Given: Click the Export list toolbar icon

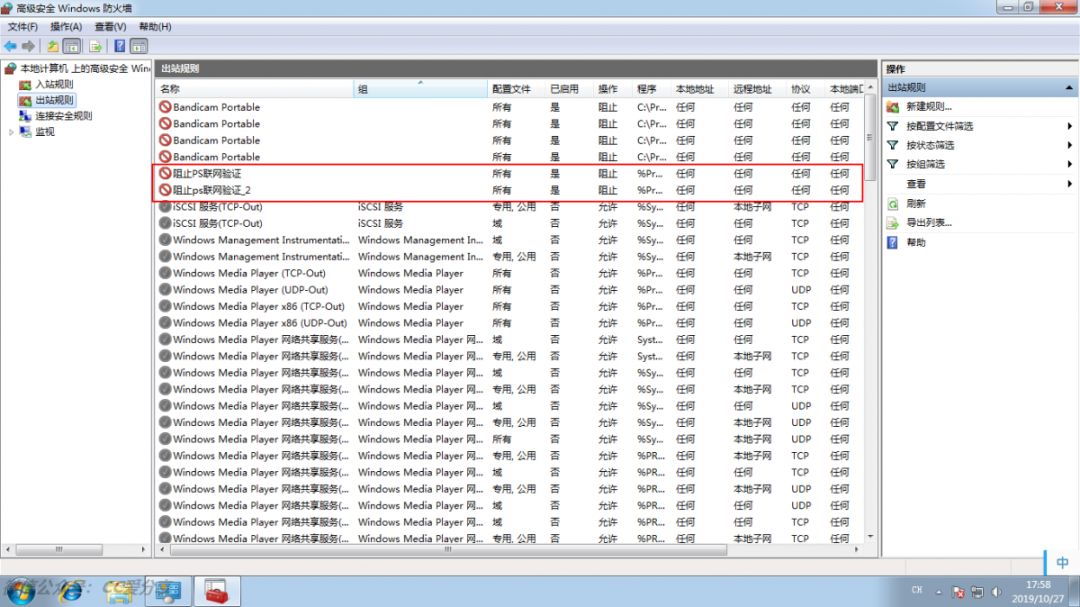Looking at the screenshot, I should click(x=96, y=46).
